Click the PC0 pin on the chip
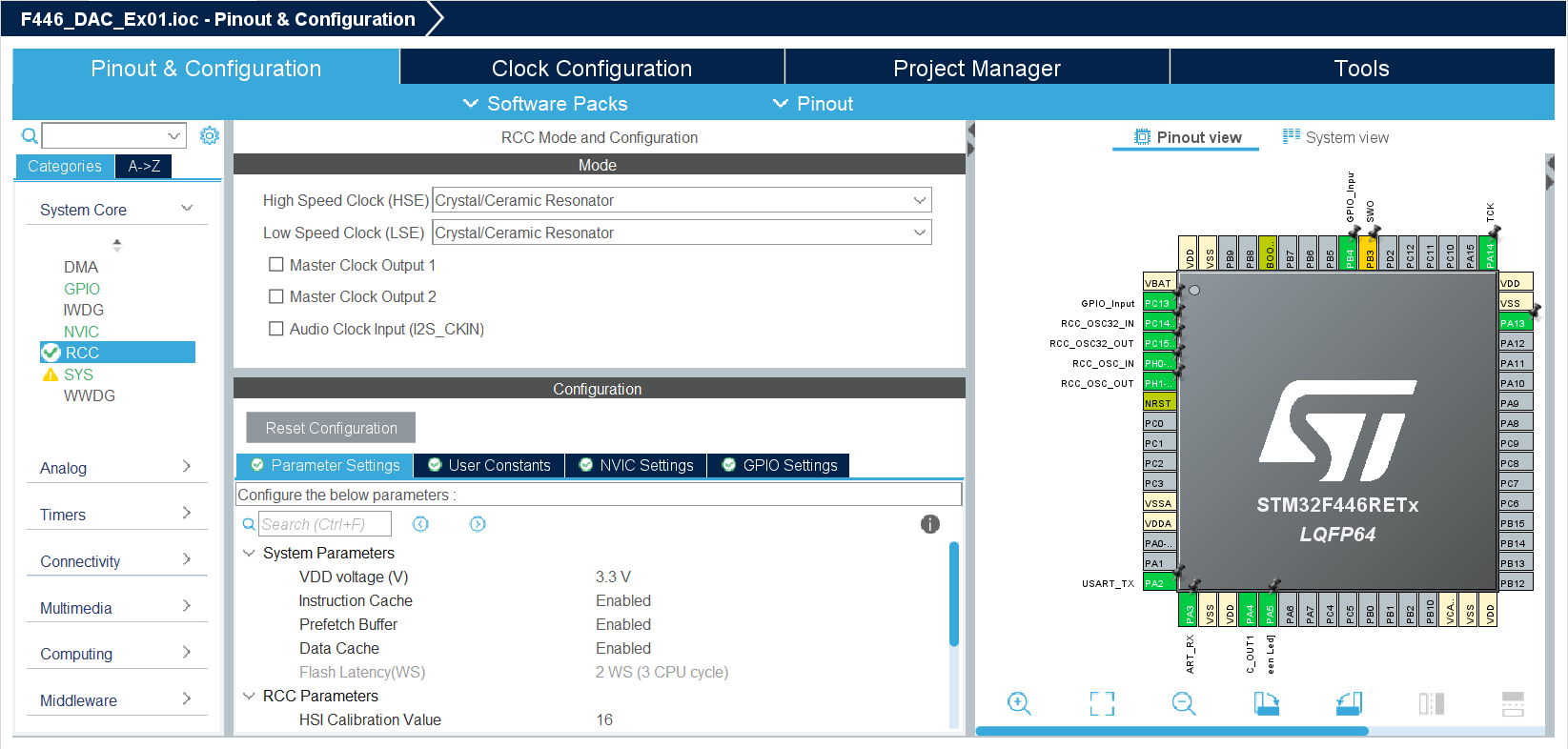The height and width of the screenshot is (749, 1568). [x=1159, y=423]
